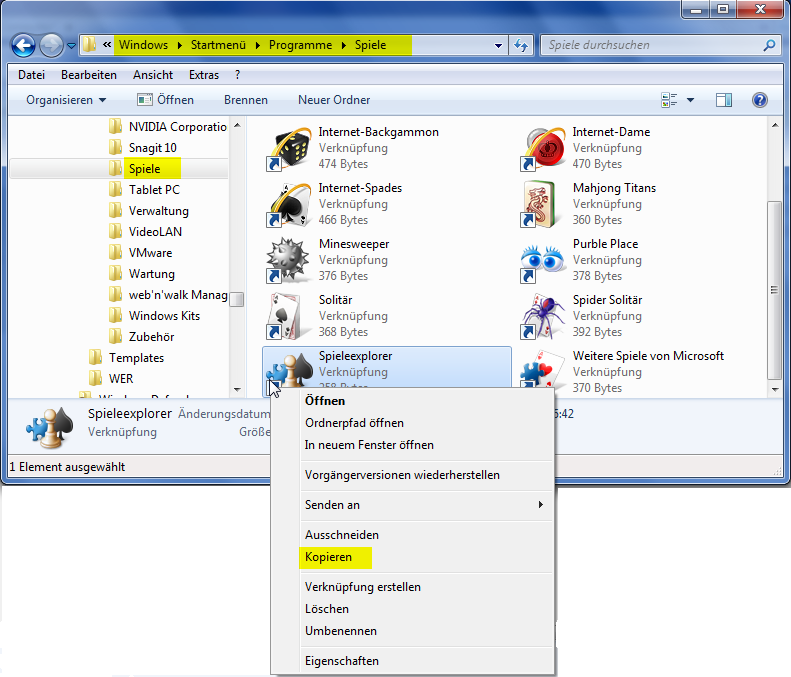
Task: Choose Löschen in the context menu
Action: coord(326,609)
